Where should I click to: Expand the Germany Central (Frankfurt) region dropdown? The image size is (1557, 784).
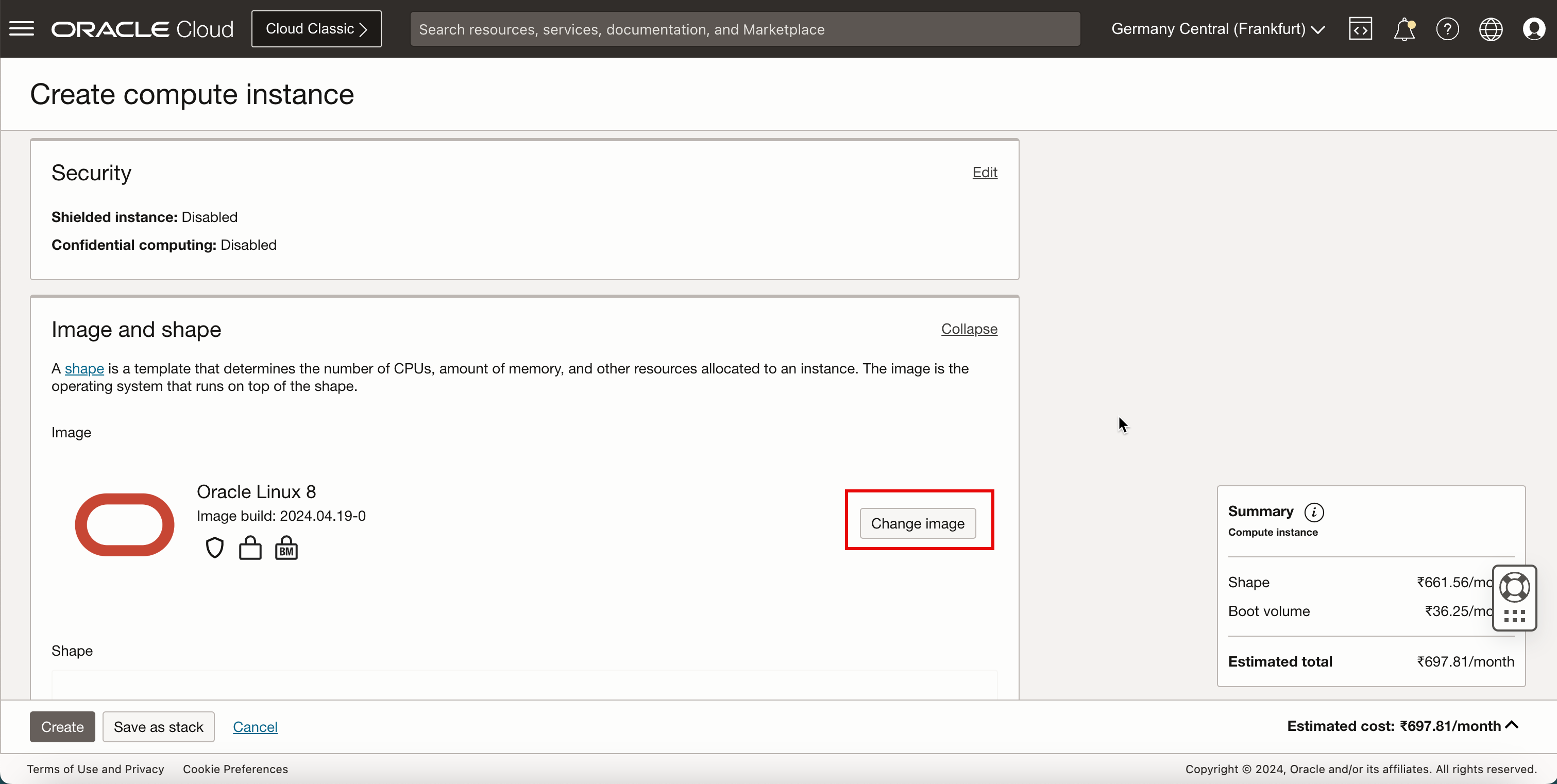point(1218,29)
